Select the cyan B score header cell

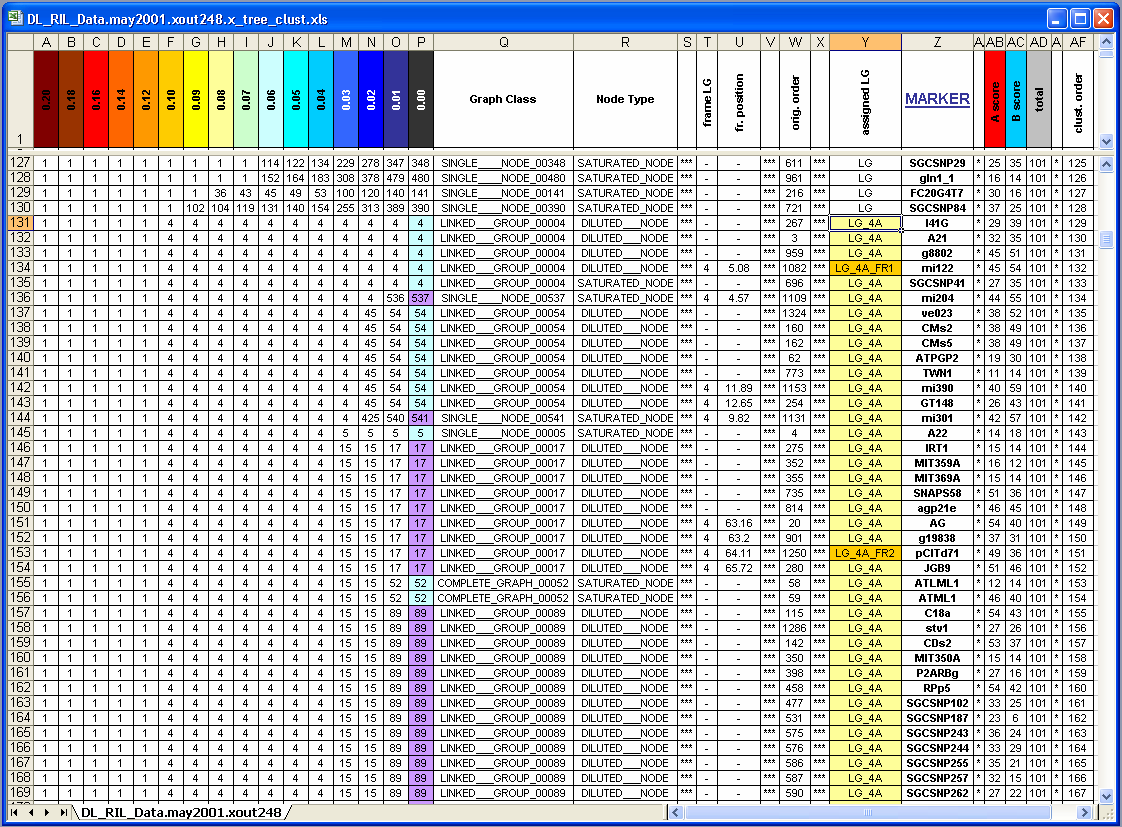pos(1015,99)
